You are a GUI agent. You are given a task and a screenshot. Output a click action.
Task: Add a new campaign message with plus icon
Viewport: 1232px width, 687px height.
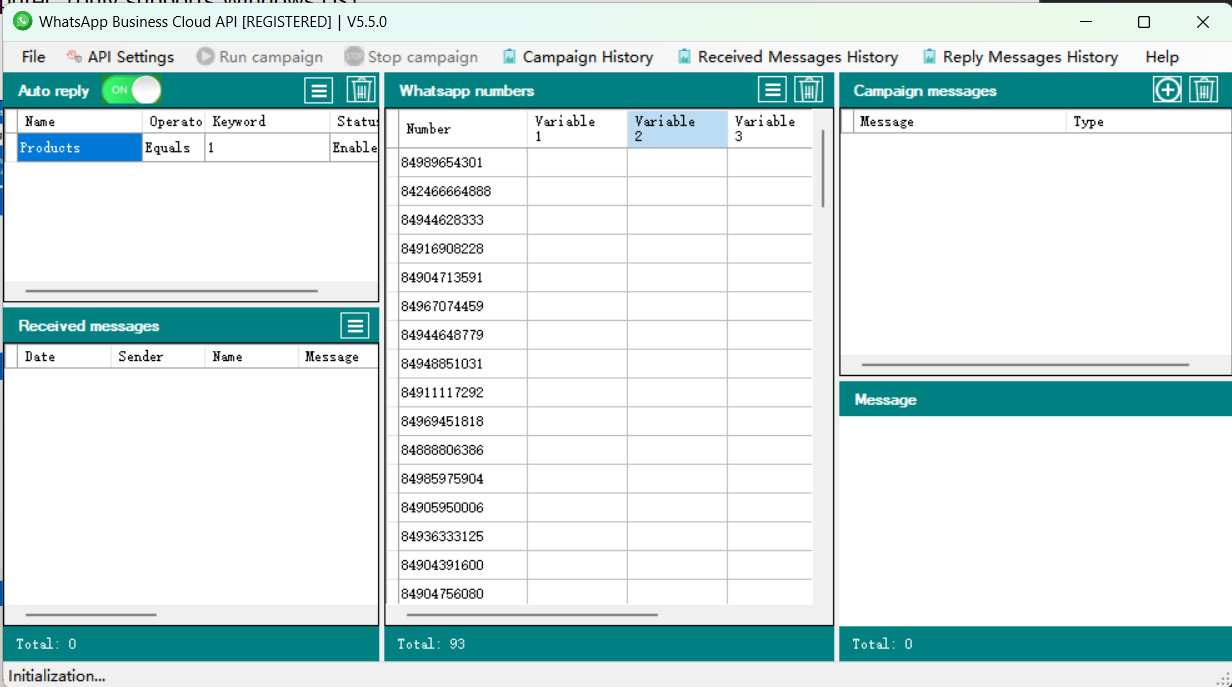click(1167, 91)
